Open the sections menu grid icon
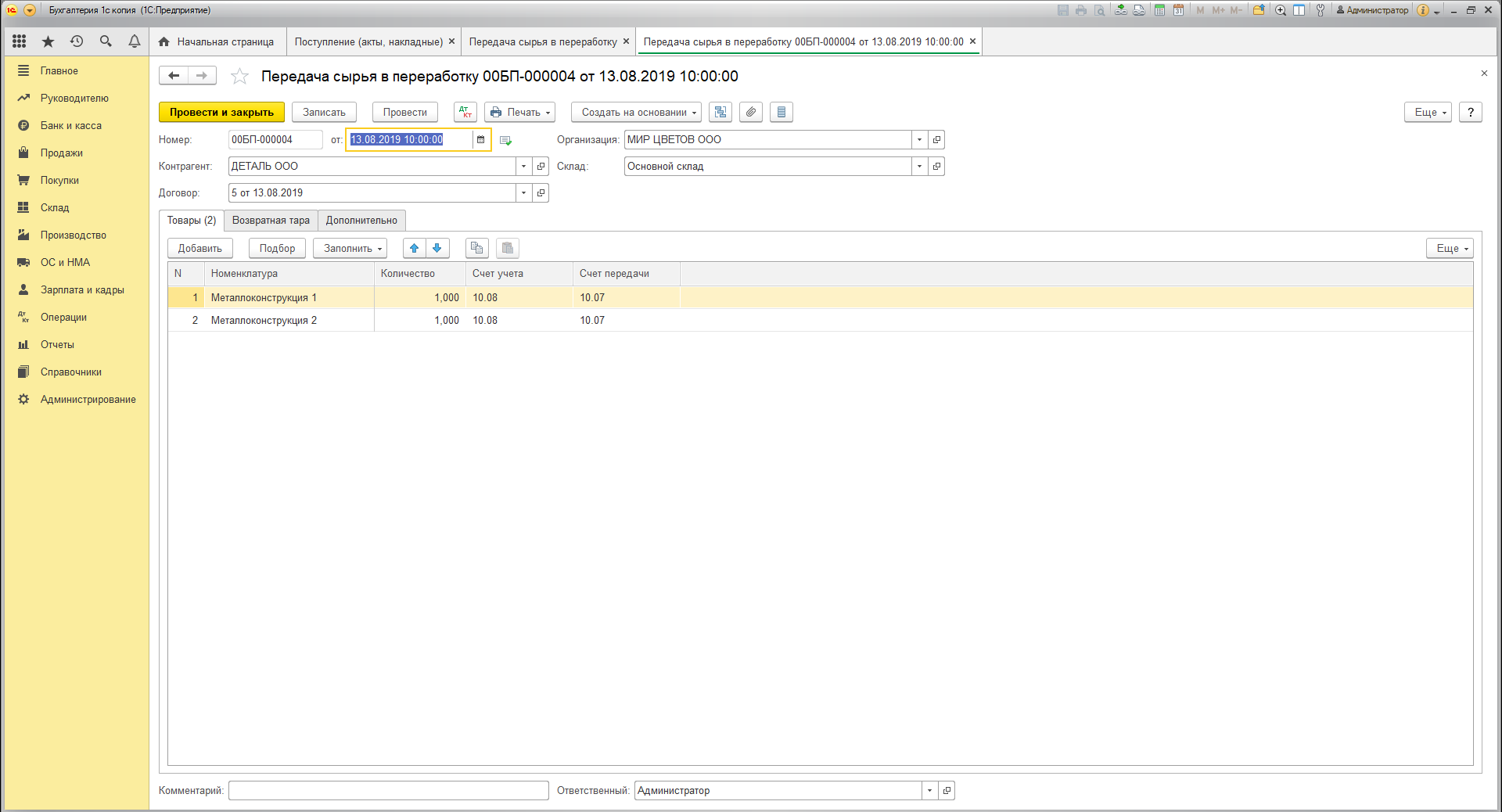 point(20,41)
